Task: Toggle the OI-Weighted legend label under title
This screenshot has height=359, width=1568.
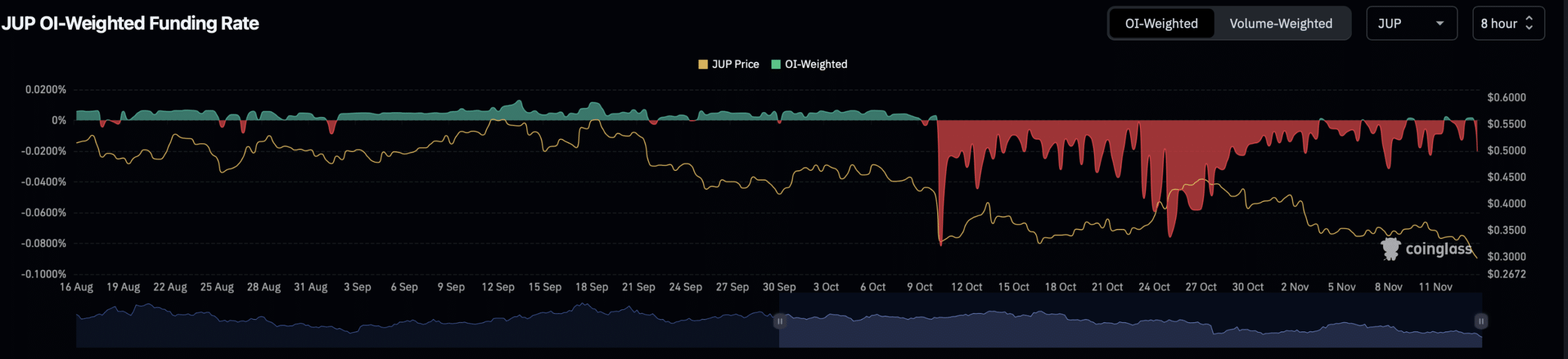Action: [x=816, y=64]
